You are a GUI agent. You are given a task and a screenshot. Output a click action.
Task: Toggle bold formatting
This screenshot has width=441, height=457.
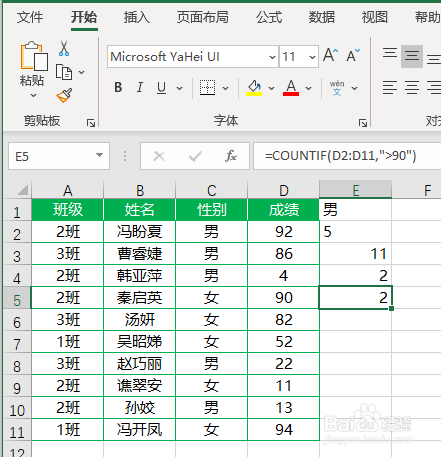(x=118, y=88)
